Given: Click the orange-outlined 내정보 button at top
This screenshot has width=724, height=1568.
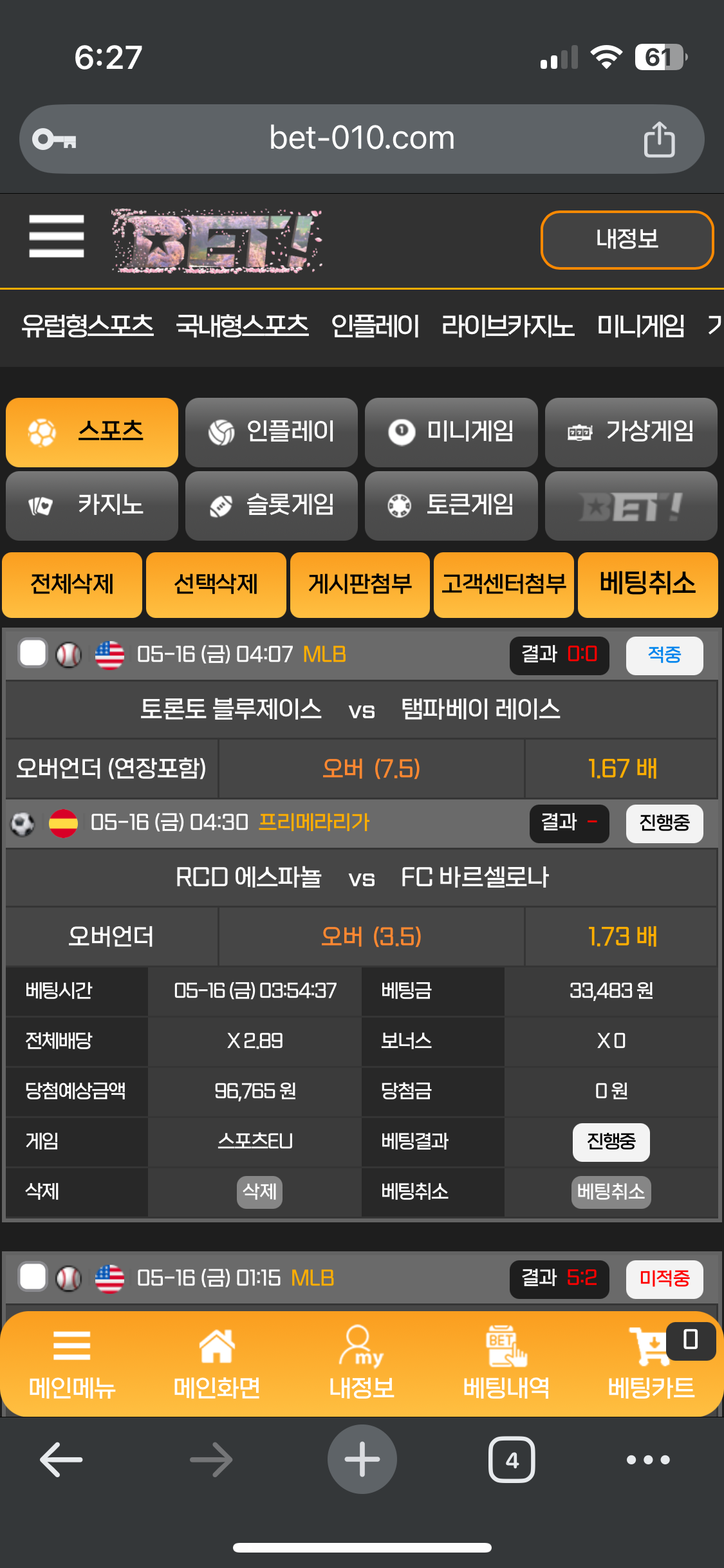Looking at the screenshot, I should tap(627, 239).
